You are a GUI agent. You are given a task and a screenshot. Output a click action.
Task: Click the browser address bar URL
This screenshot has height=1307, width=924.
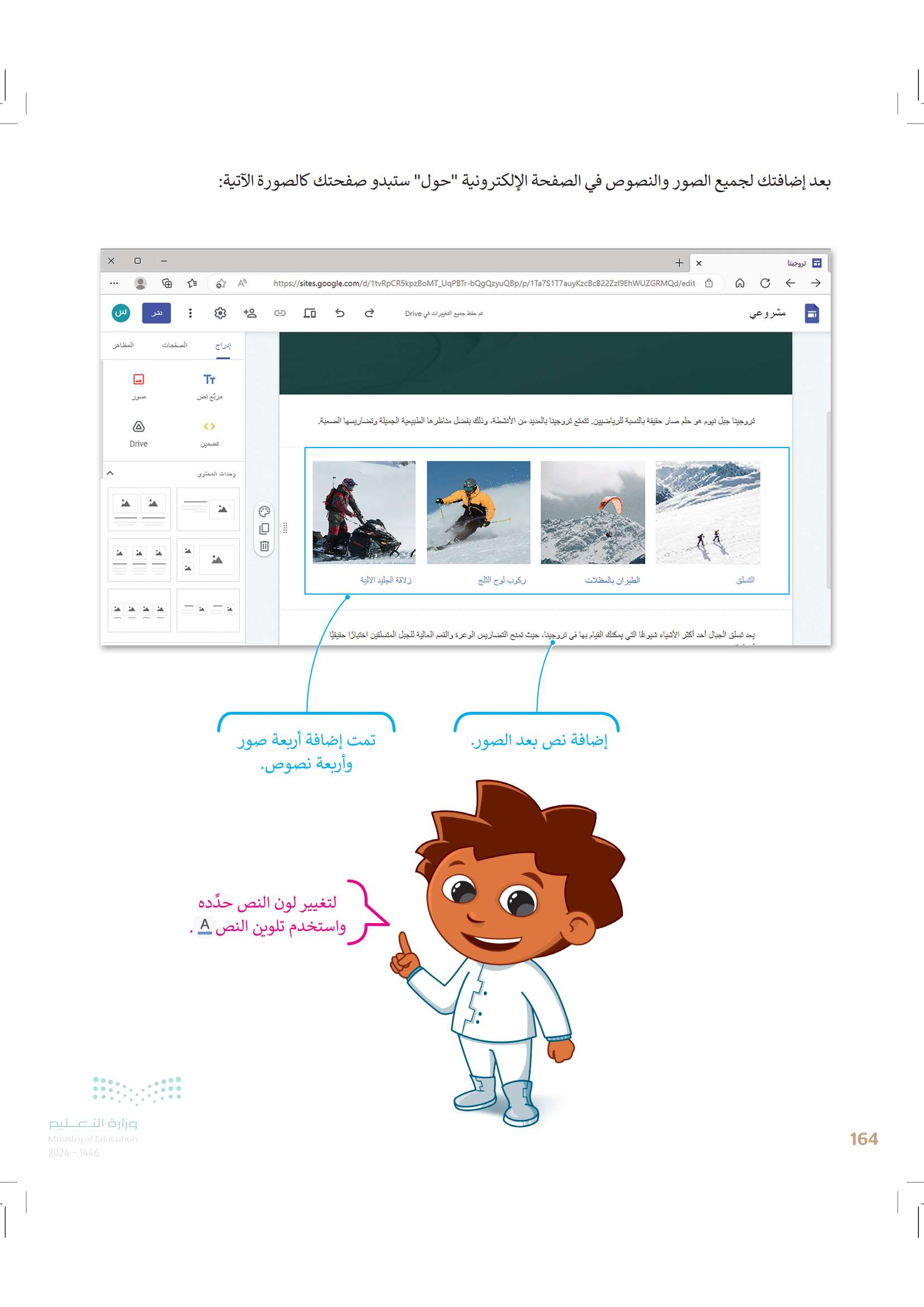[x=484, y=283]
